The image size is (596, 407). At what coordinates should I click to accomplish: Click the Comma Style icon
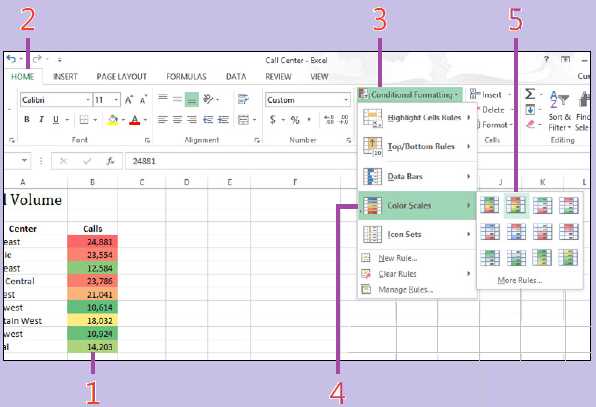tap(309, 119)
